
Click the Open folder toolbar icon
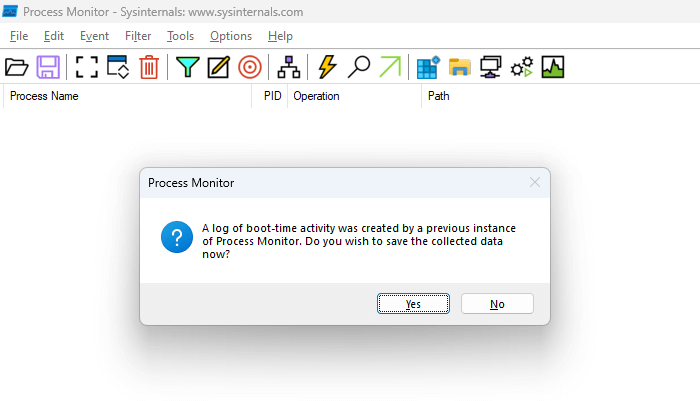pyautogui.click(x=17, y=67)
